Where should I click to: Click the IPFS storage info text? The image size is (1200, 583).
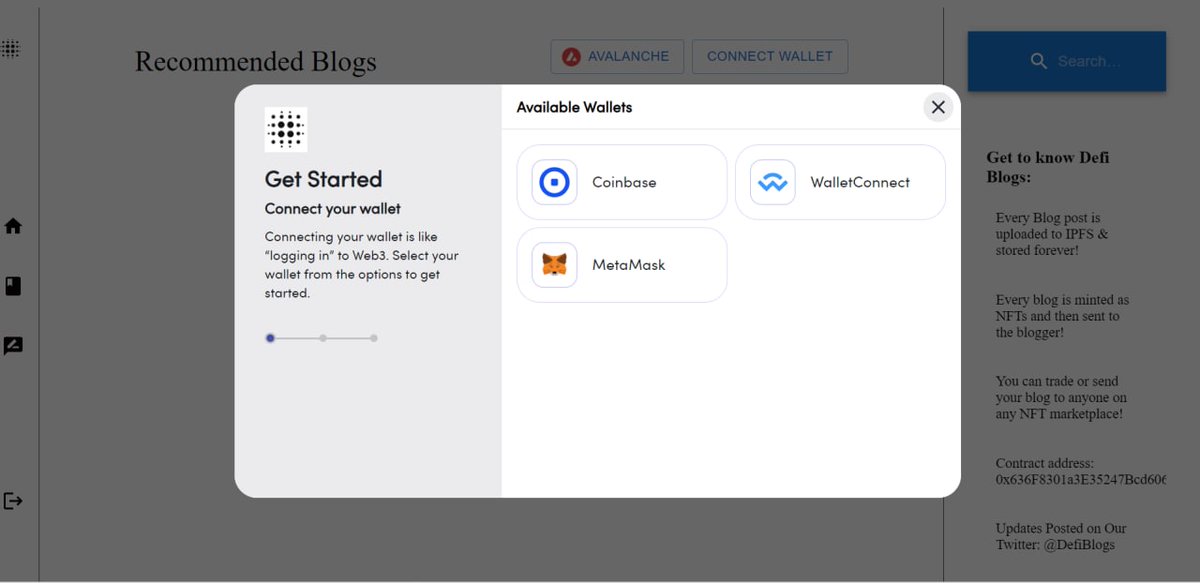[x=1052, y=234]
